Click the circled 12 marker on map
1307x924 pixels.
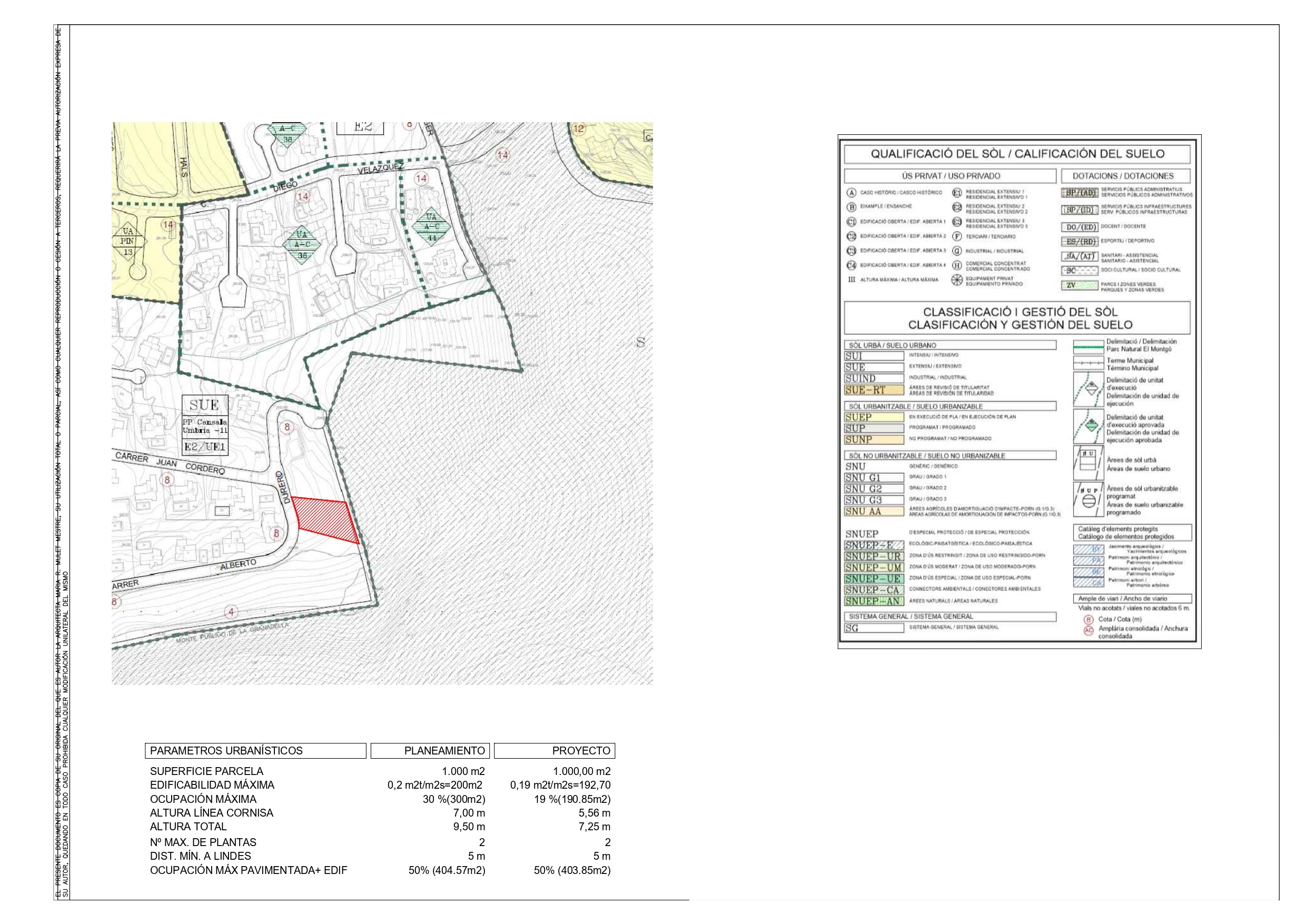click(578, 128)
